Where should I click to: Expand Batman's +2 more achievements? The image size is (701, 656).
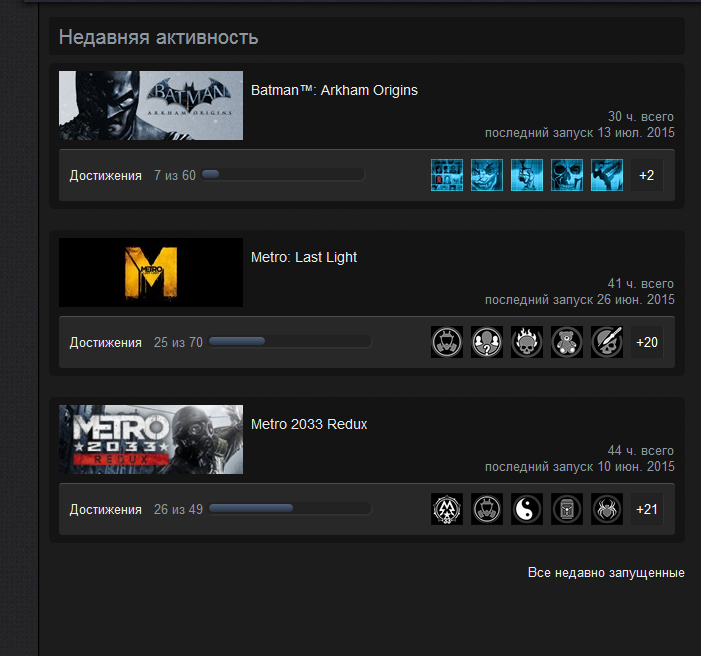click(x=647, y=175)
